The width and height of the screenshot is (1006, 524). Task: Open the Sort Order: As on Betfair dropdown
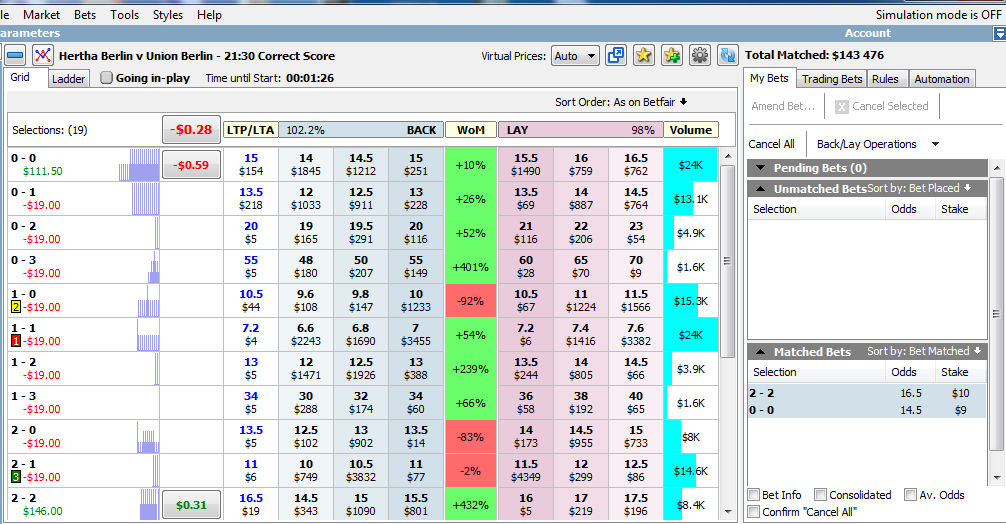pos(621,102)
